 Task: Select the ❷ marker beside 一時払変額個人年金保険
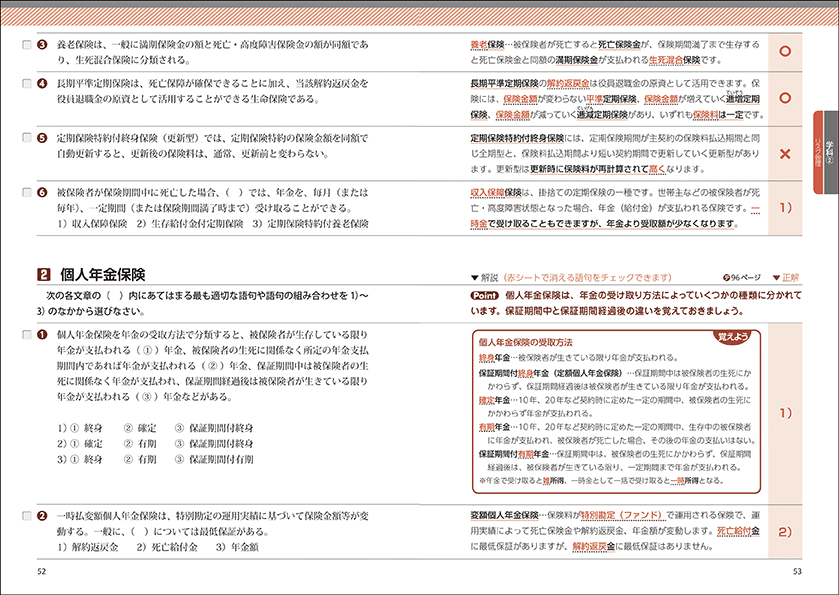click(43, 516)
